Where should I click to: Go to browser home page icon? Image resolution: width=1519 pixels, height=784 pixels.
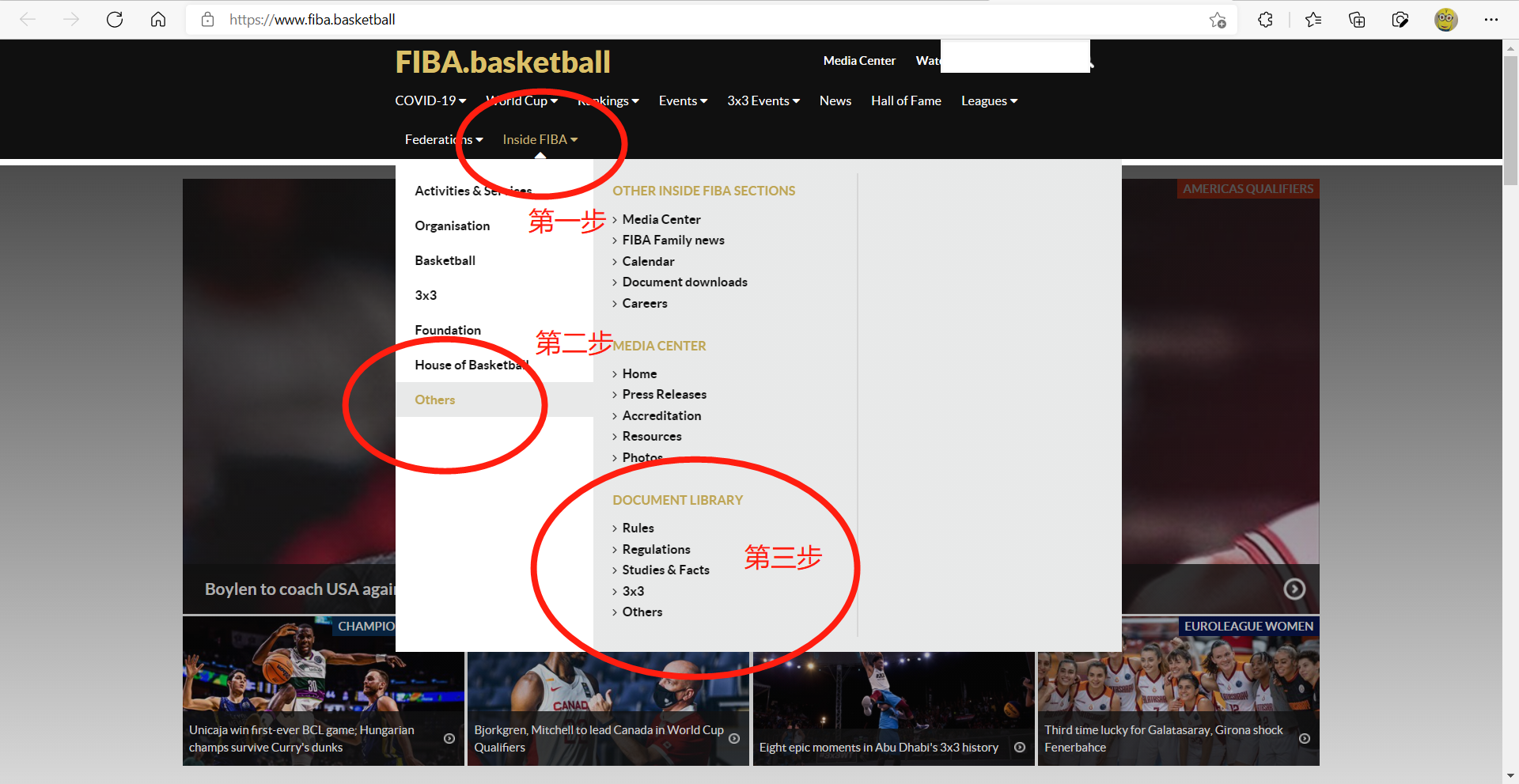click(158, 20)
